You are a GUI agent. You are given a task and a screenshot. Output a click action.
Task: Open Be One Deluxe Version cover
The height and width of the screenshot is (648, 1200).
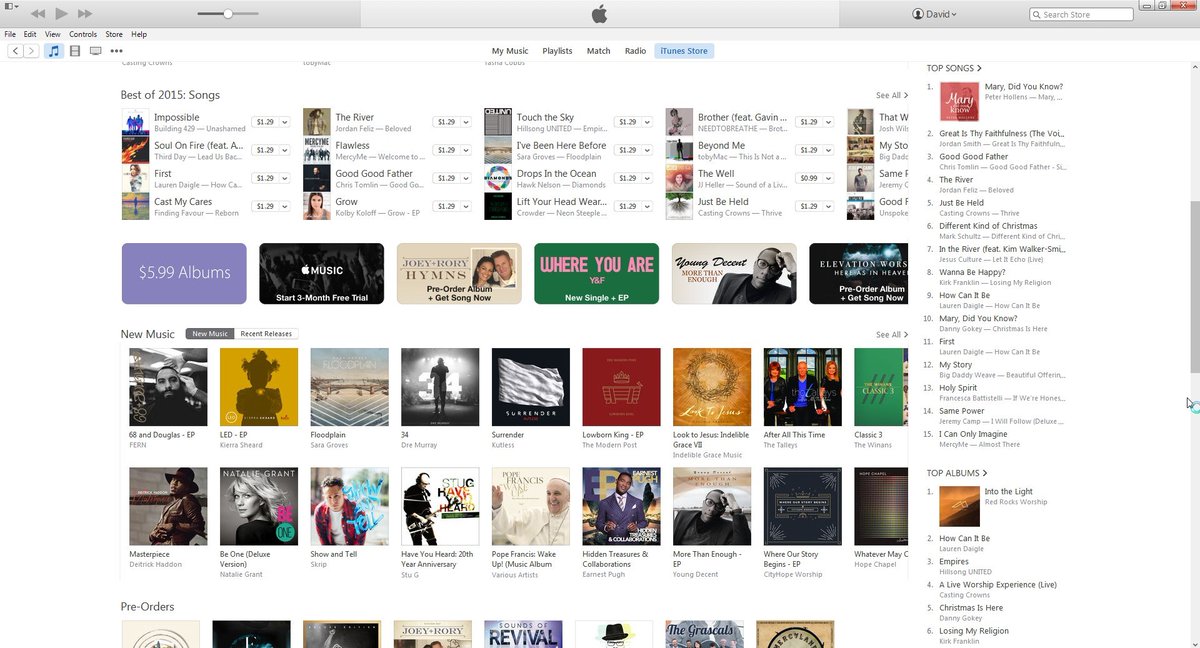(x=259, y=506)
